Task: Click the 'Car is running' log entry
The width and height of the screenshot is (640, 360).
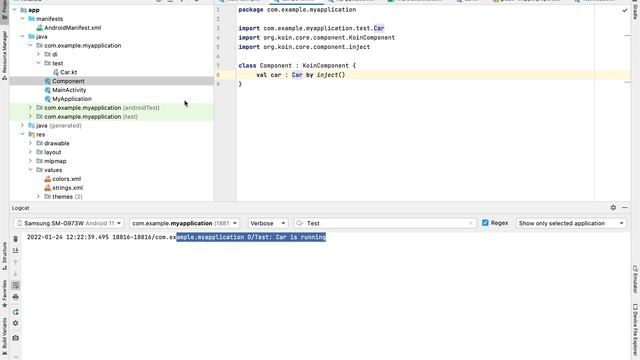Action: [x=176, y=237]
